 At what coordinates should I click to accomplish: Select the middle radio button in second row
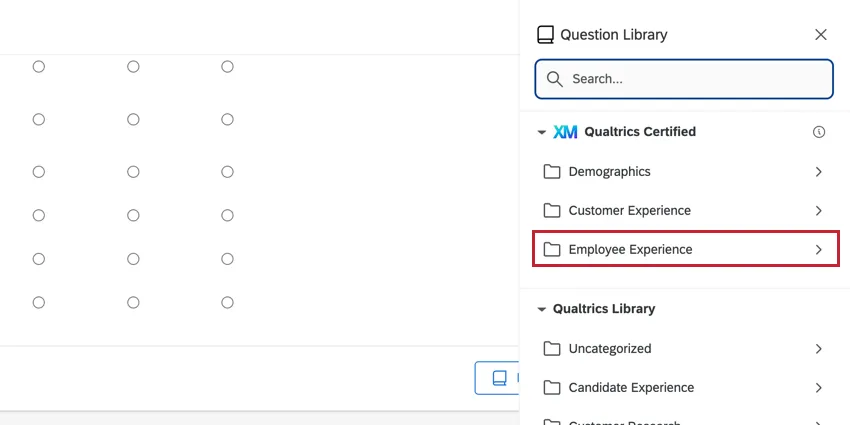pos(133,120)
